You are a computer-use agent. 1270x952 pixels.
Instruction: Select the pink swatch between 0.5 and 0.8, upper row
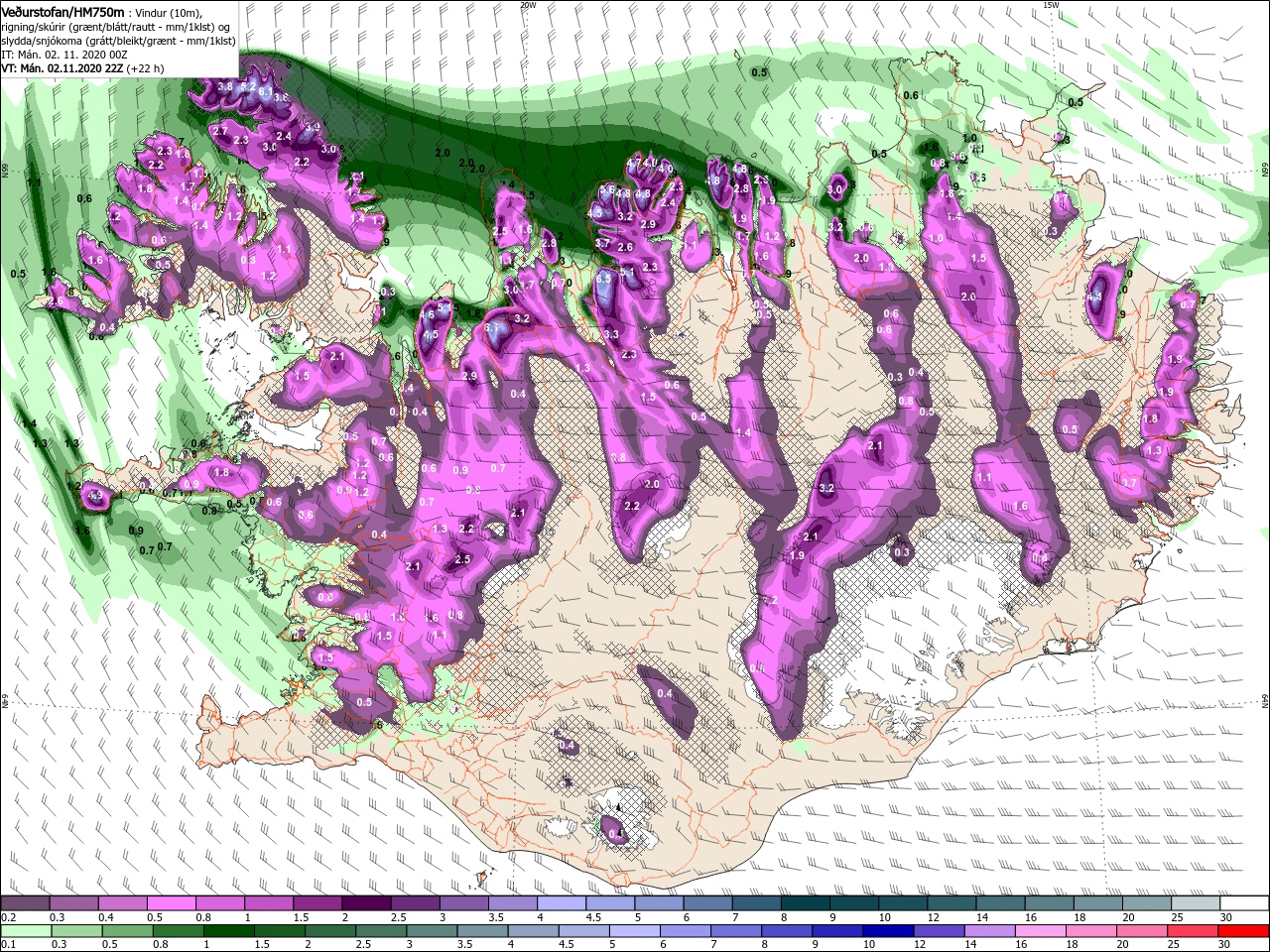[172, 902]
